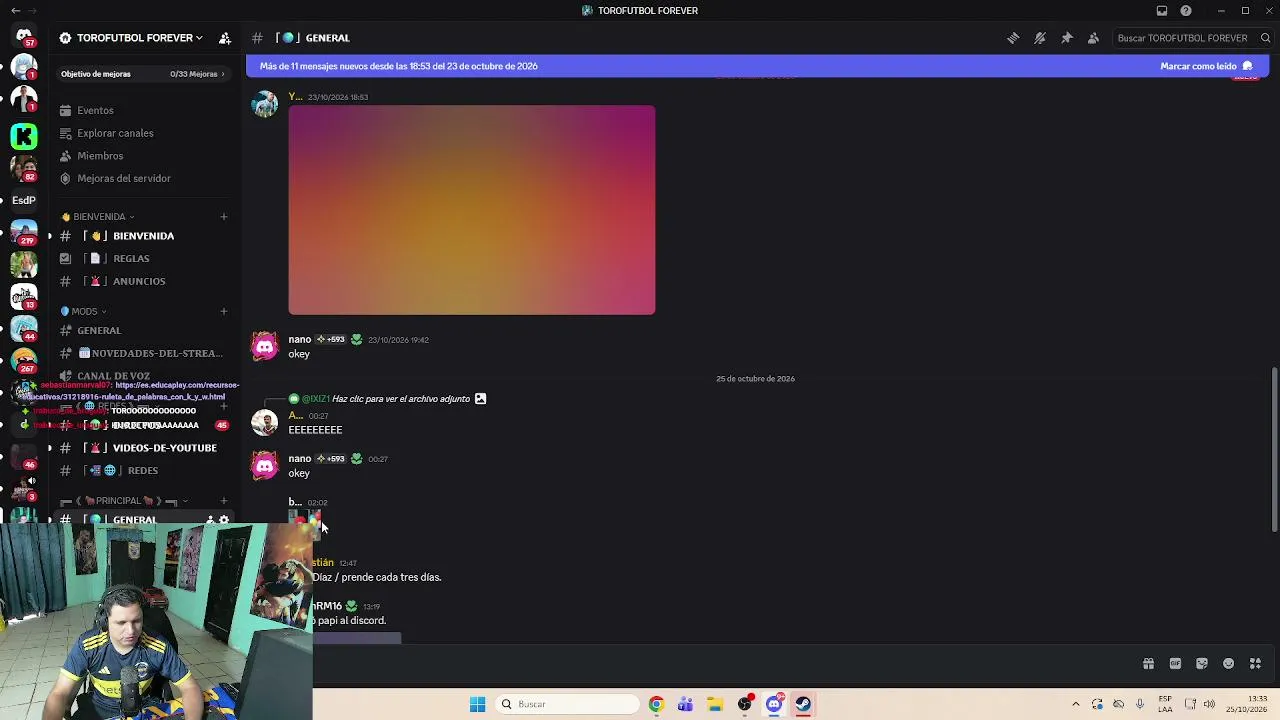The image size is (1280, 720).
Task: Open the emoji picker
Action: pos(1229,663)
